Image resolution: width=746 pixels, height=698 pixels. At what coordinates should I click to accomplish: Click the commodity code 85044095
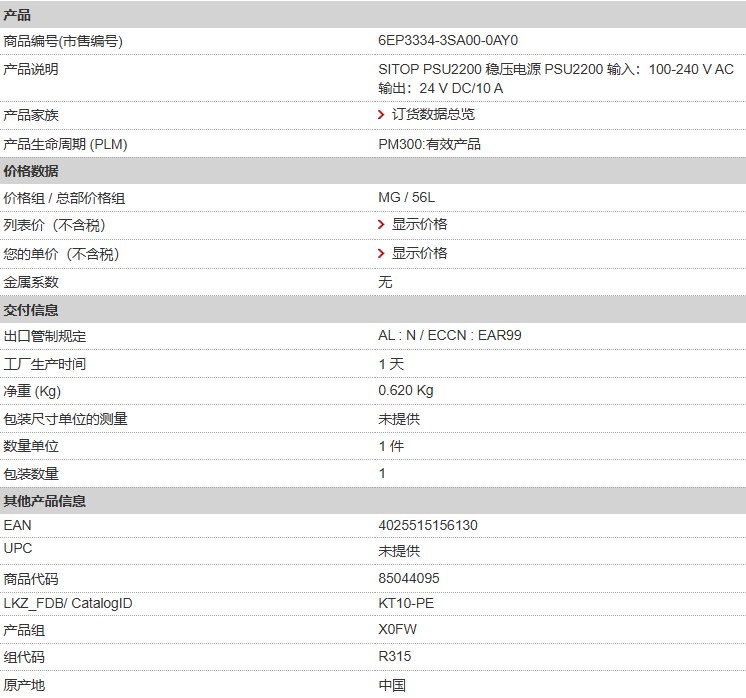(408, 579)
